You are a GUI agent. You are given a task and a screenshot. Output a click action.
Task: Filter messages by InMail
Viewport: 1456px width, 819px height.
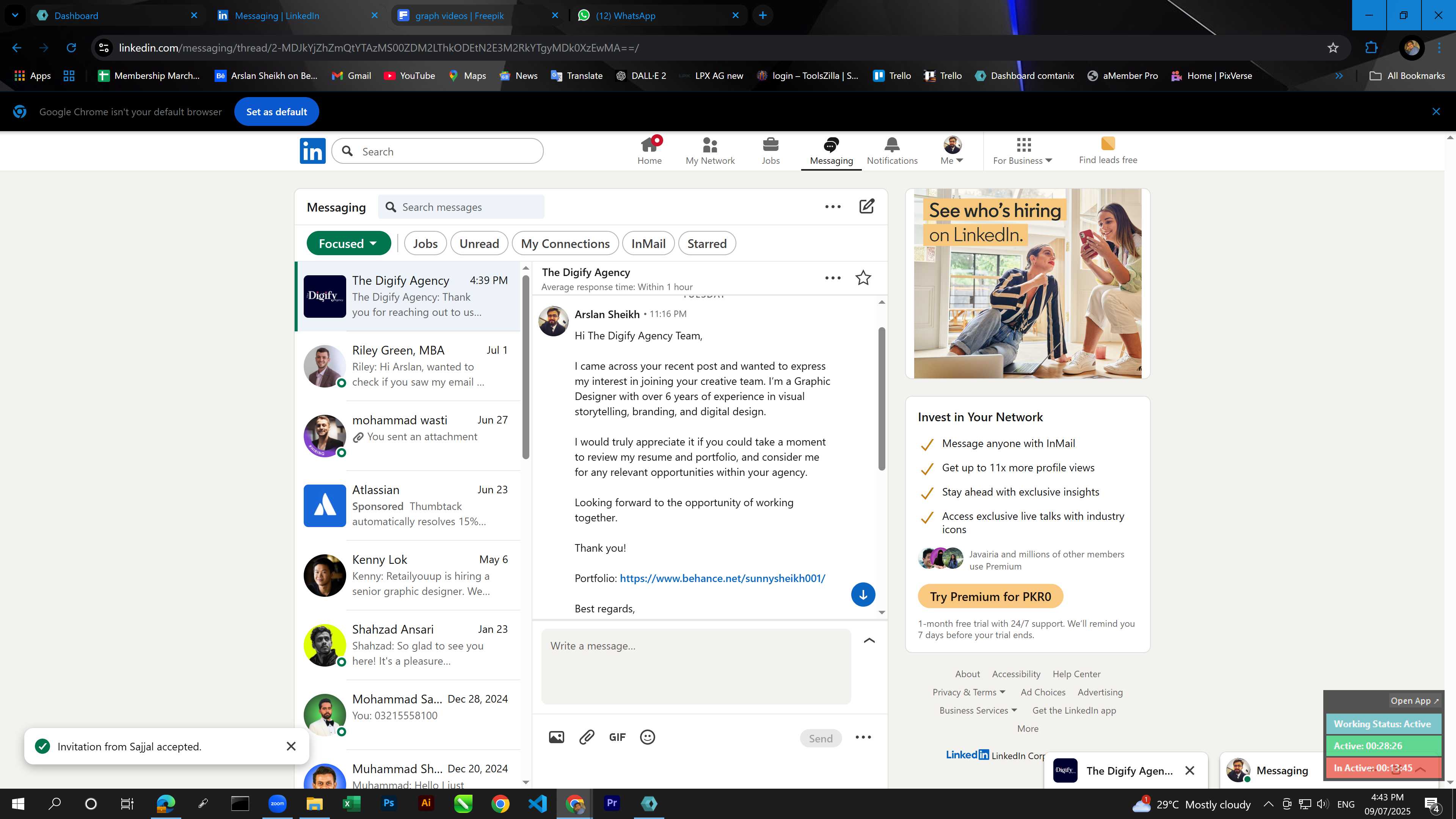click(648, 243)
